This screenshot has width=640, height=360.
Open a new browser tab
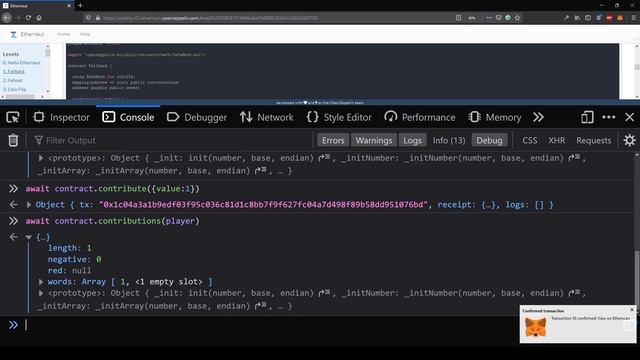coord(80,6)
